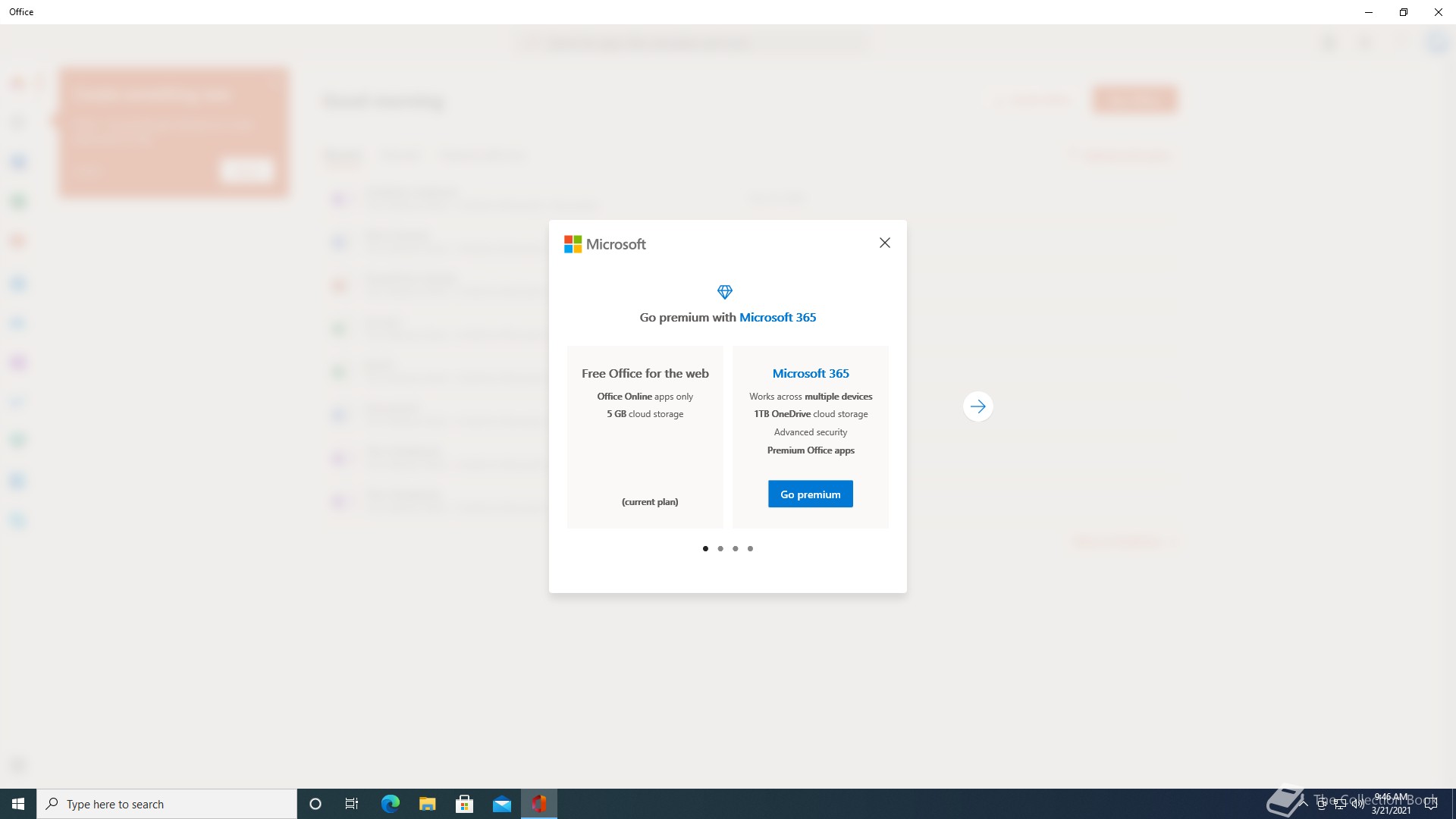Image resolution: width=1456 pixels, height=819 pixels.
Task: Click the Advanced security text
Action: pos(811,432)
